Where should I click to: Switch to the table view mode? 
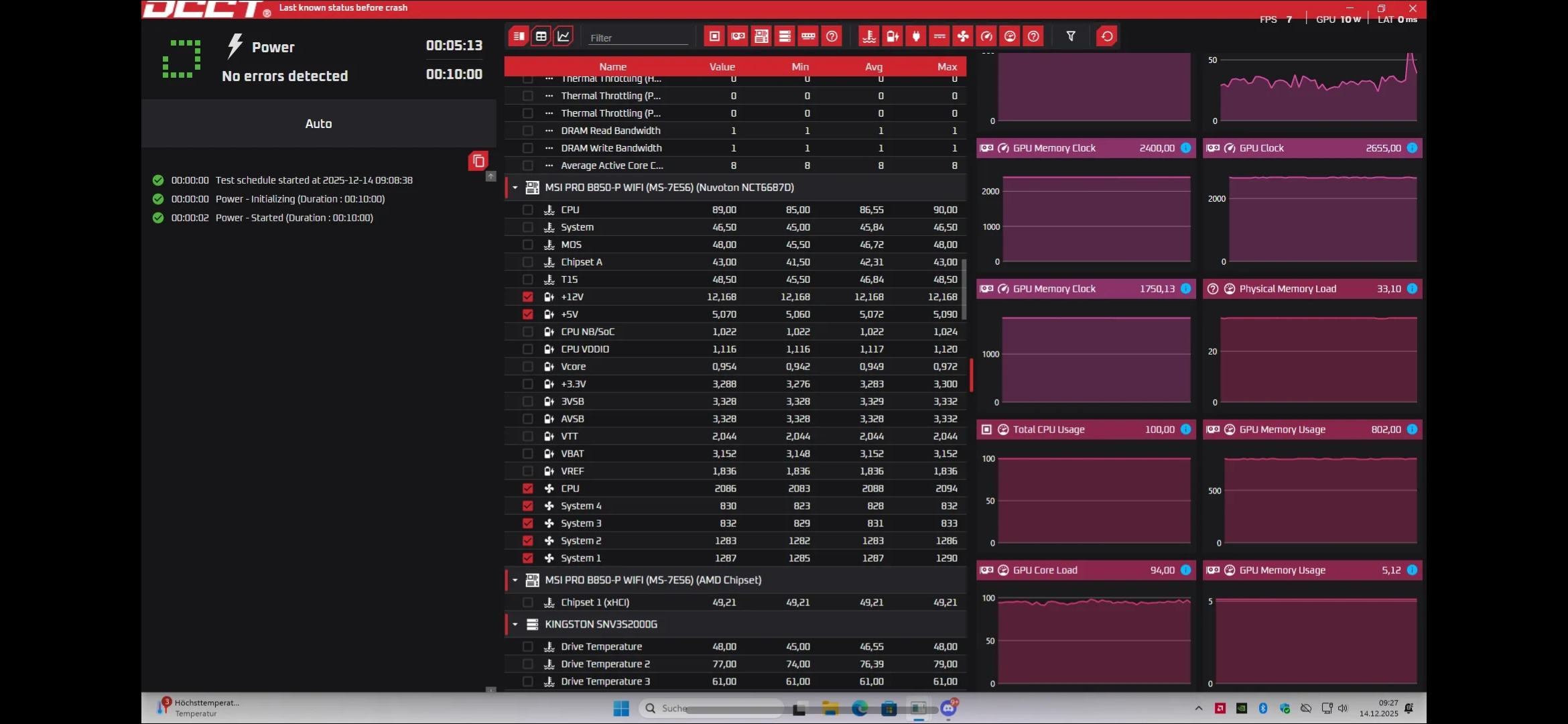pyautogui.click(x=541, y=36)
